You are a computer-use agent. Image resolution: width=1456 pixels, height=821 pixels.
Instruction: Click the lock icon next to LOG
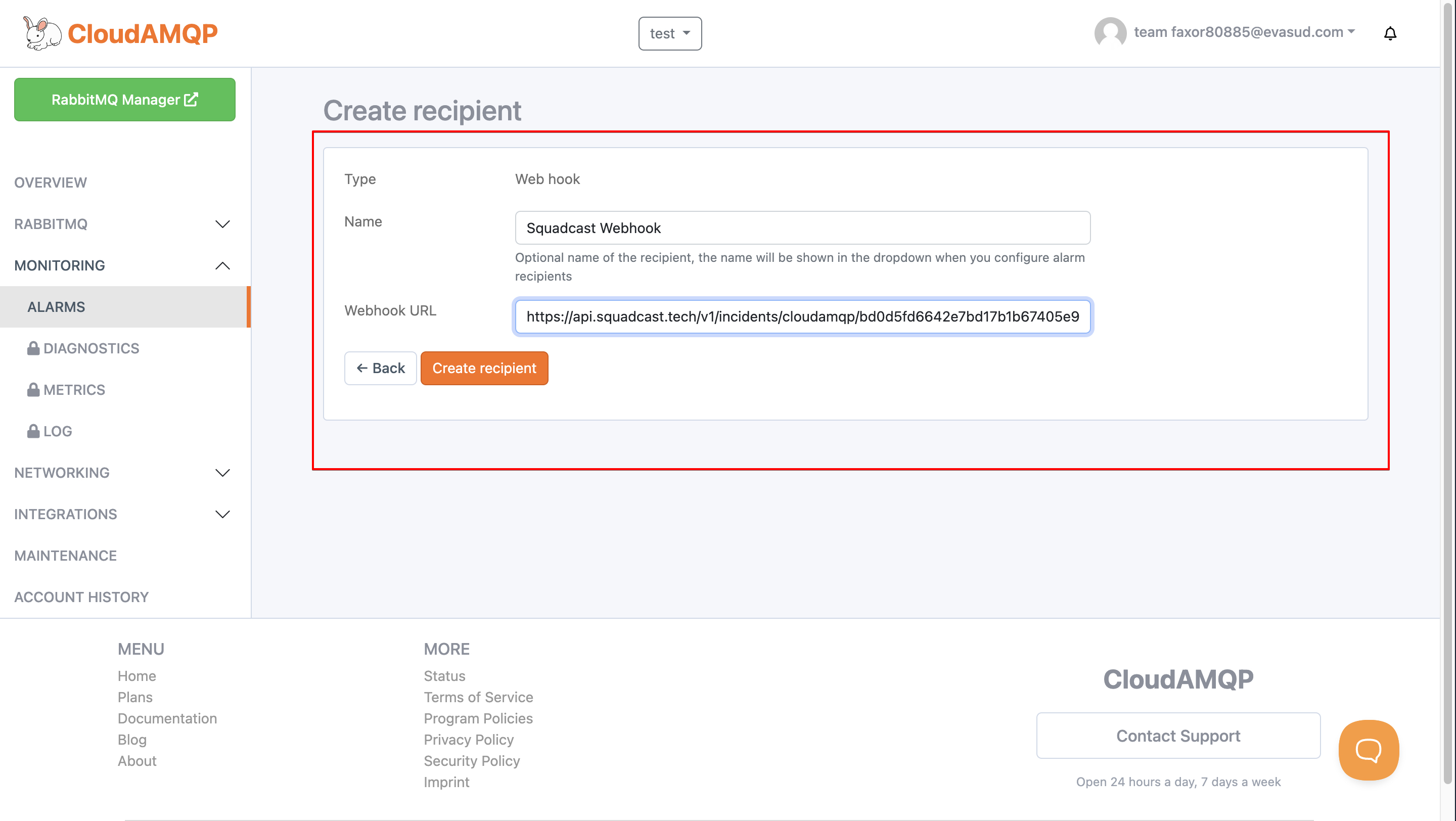tap(34, 431)
